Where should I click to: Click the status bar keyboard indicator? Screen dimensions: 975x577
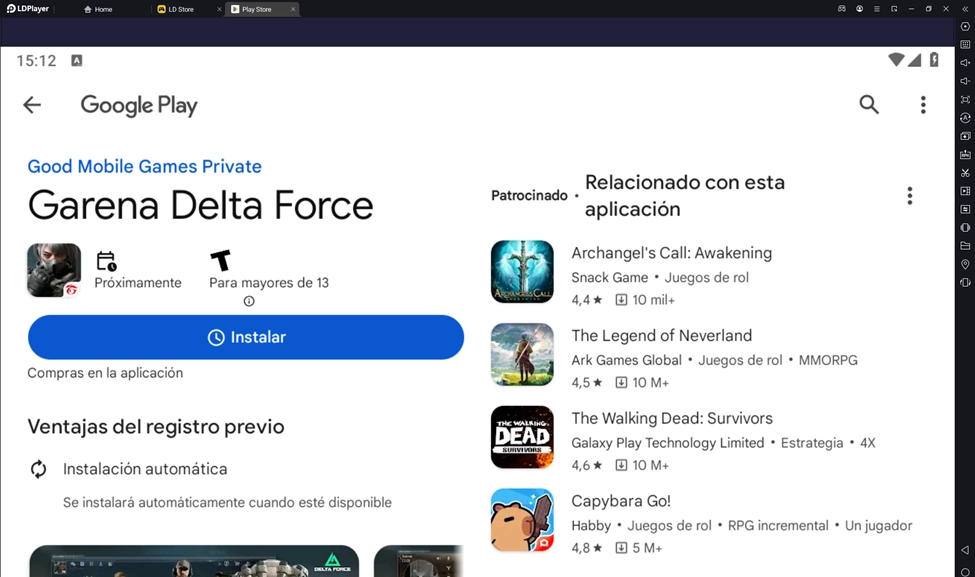tap(76, 60)
